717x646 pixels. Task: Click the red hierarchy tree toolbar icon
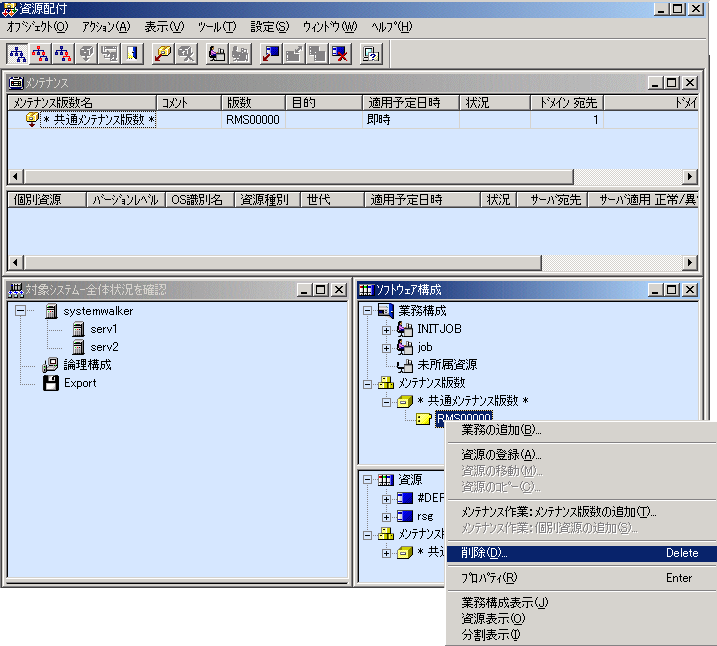[x=41, y=54]
